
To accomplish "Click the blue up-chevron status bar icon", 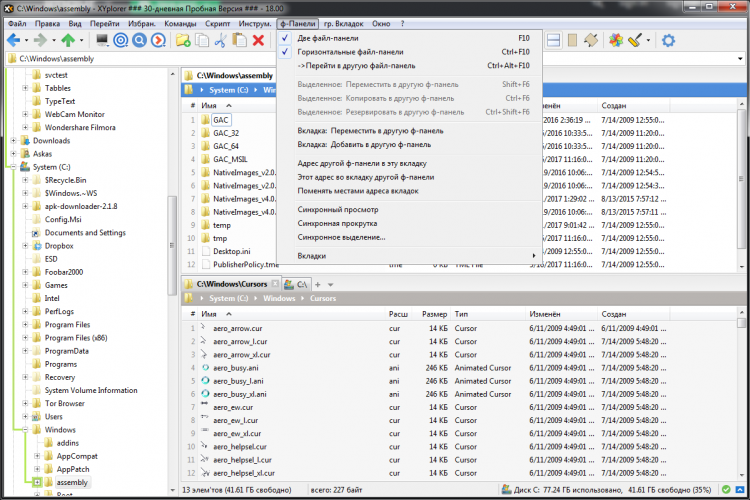I will pyautogui.click(x=740, y=490).
